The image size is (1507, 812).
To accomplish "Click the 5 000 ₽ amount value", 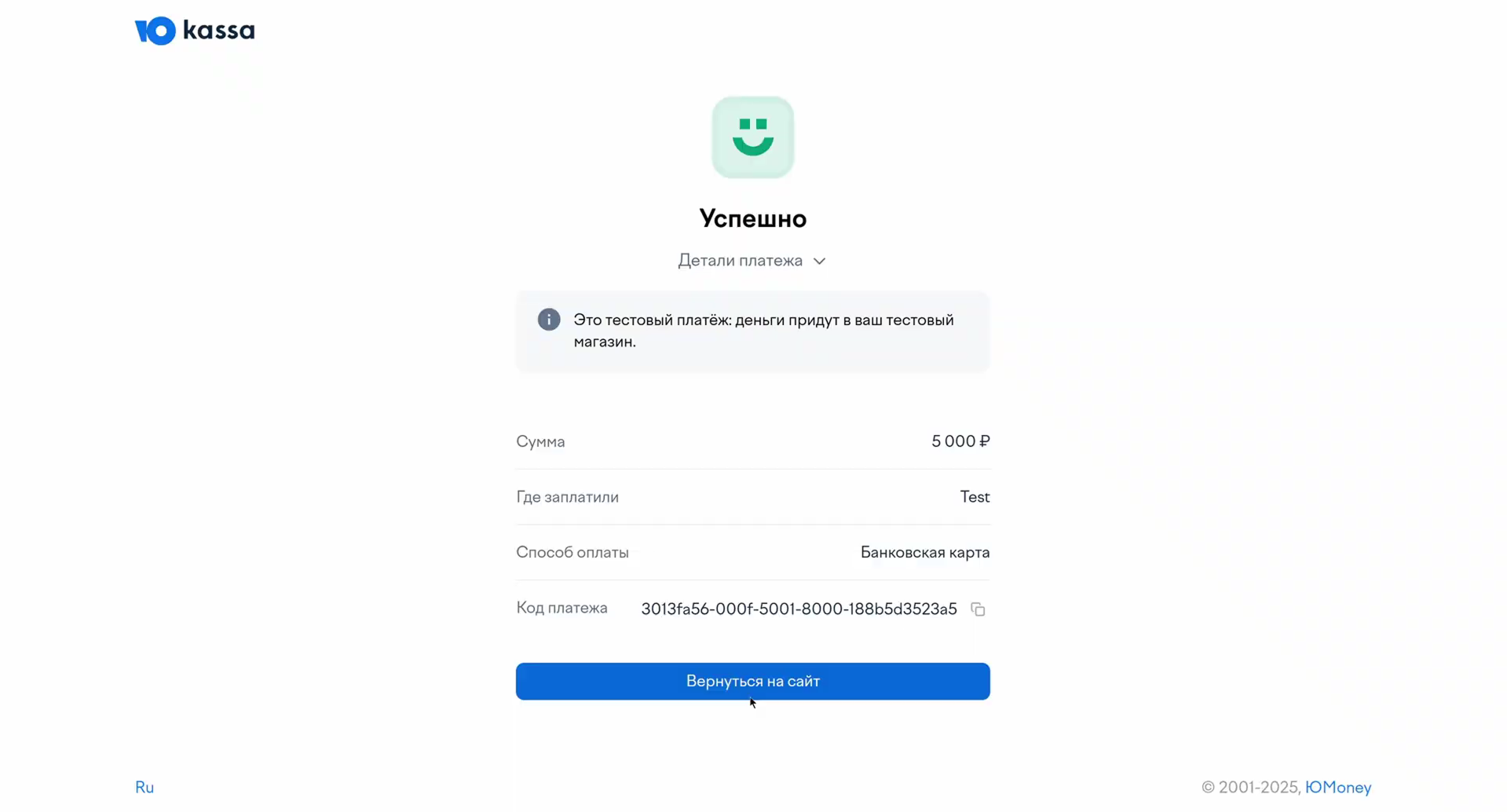I will [960, 441].
